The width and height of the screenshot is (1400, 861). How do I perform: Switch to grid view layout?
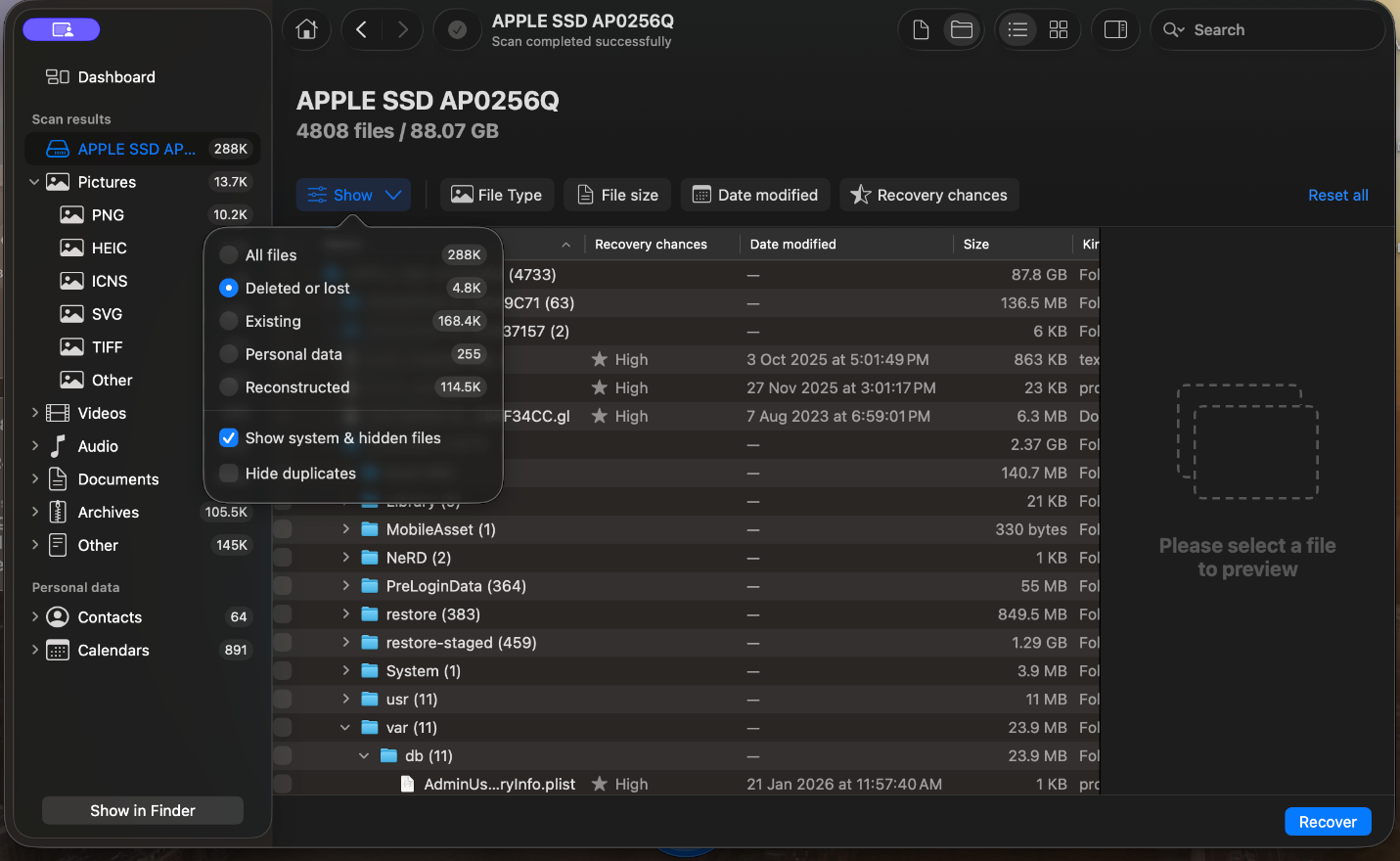click(1058, 29)
